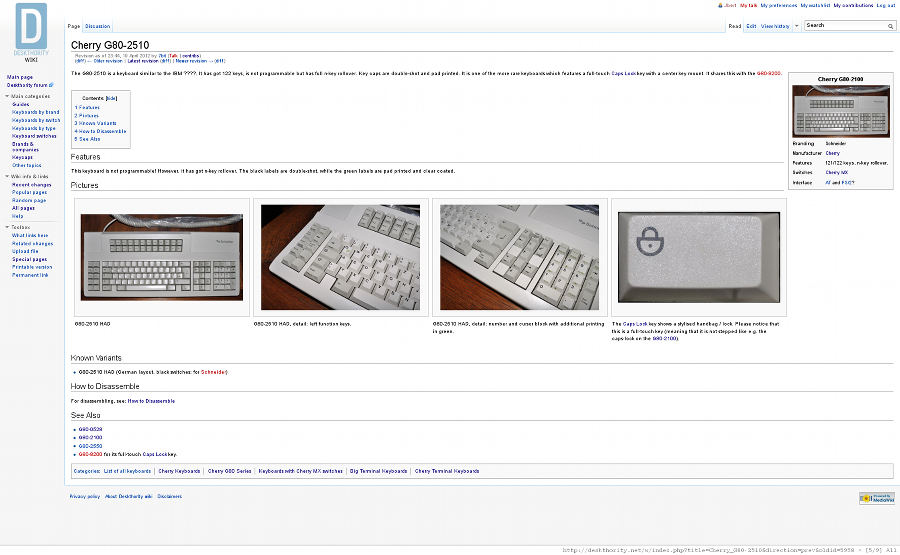900x555 pixels.
Task: Click the search magnifier icon
Action: [x=890, y=26]
